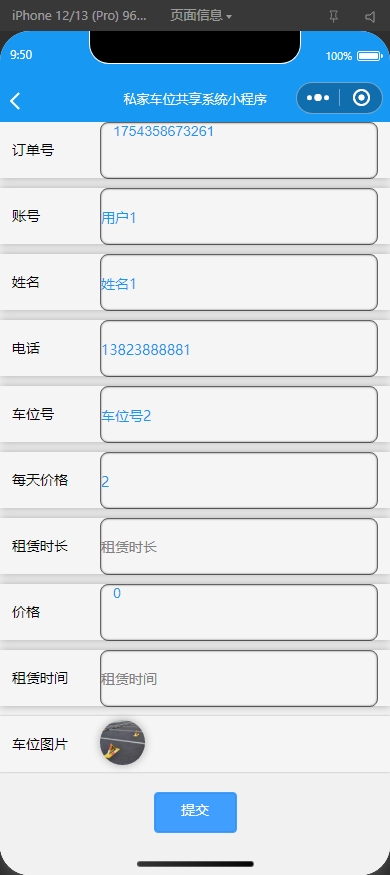This screenshot has height=875, width=390.
Task: Click the empty 租赁时长 field
Action: click(x=239, y=546)
